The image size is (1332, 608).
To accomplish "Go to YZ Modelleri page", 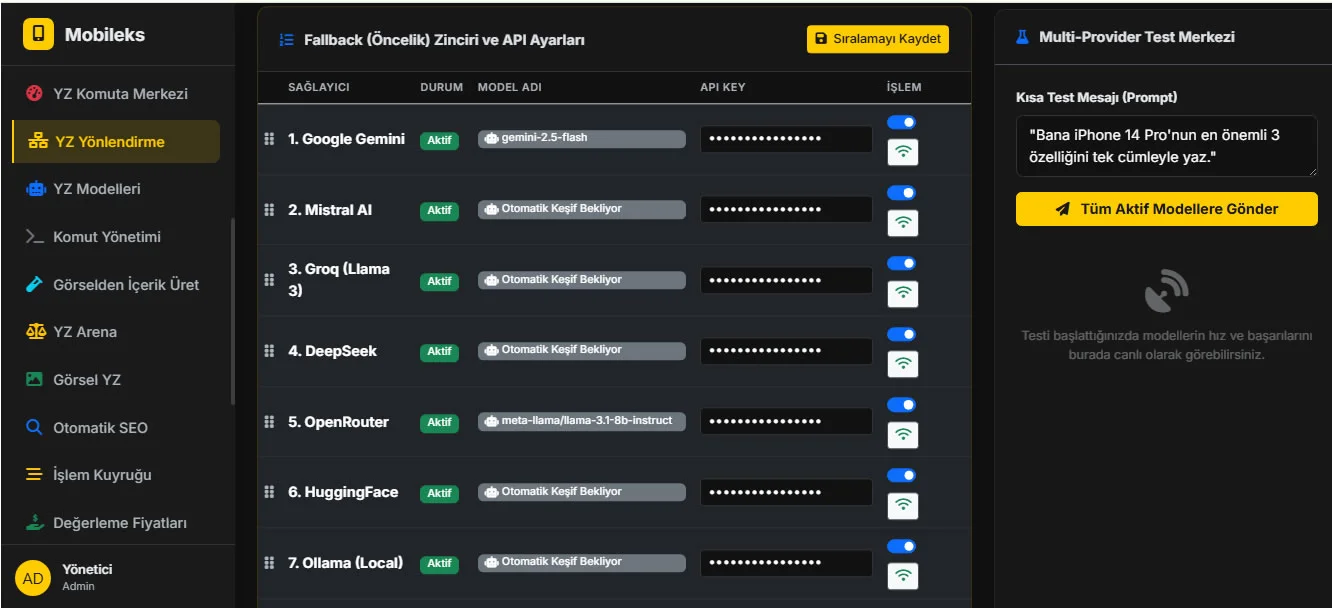I will click(116, 189).
